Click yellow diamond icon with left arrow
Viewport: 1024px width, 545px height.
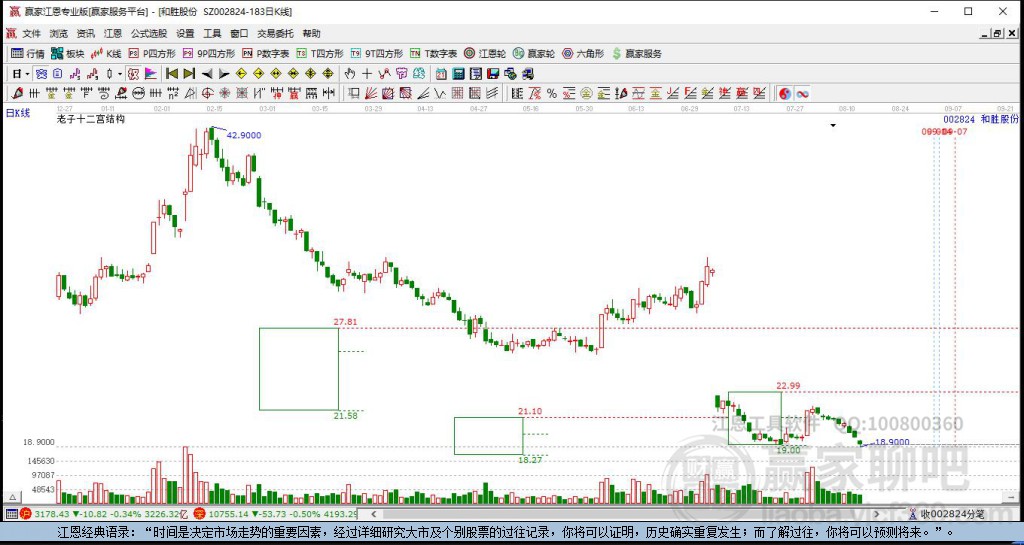241,74
